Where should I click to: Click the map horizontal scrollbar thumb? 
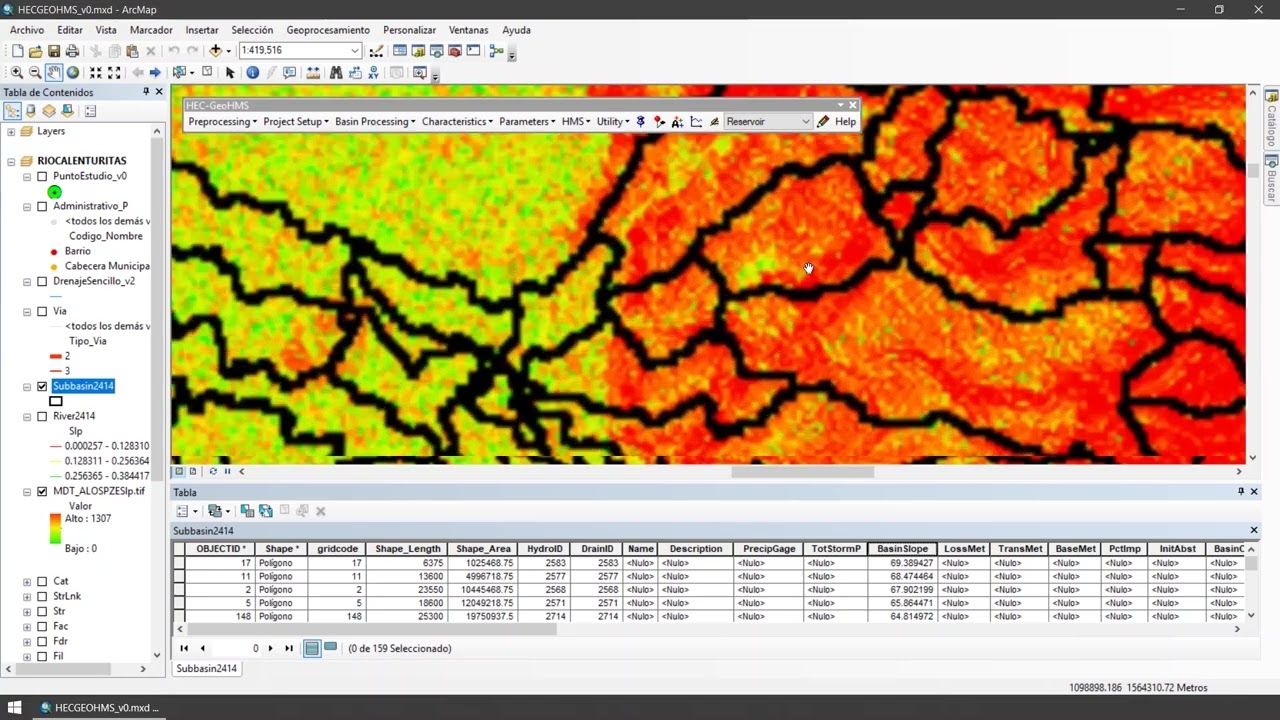click(x=802, y=472)
